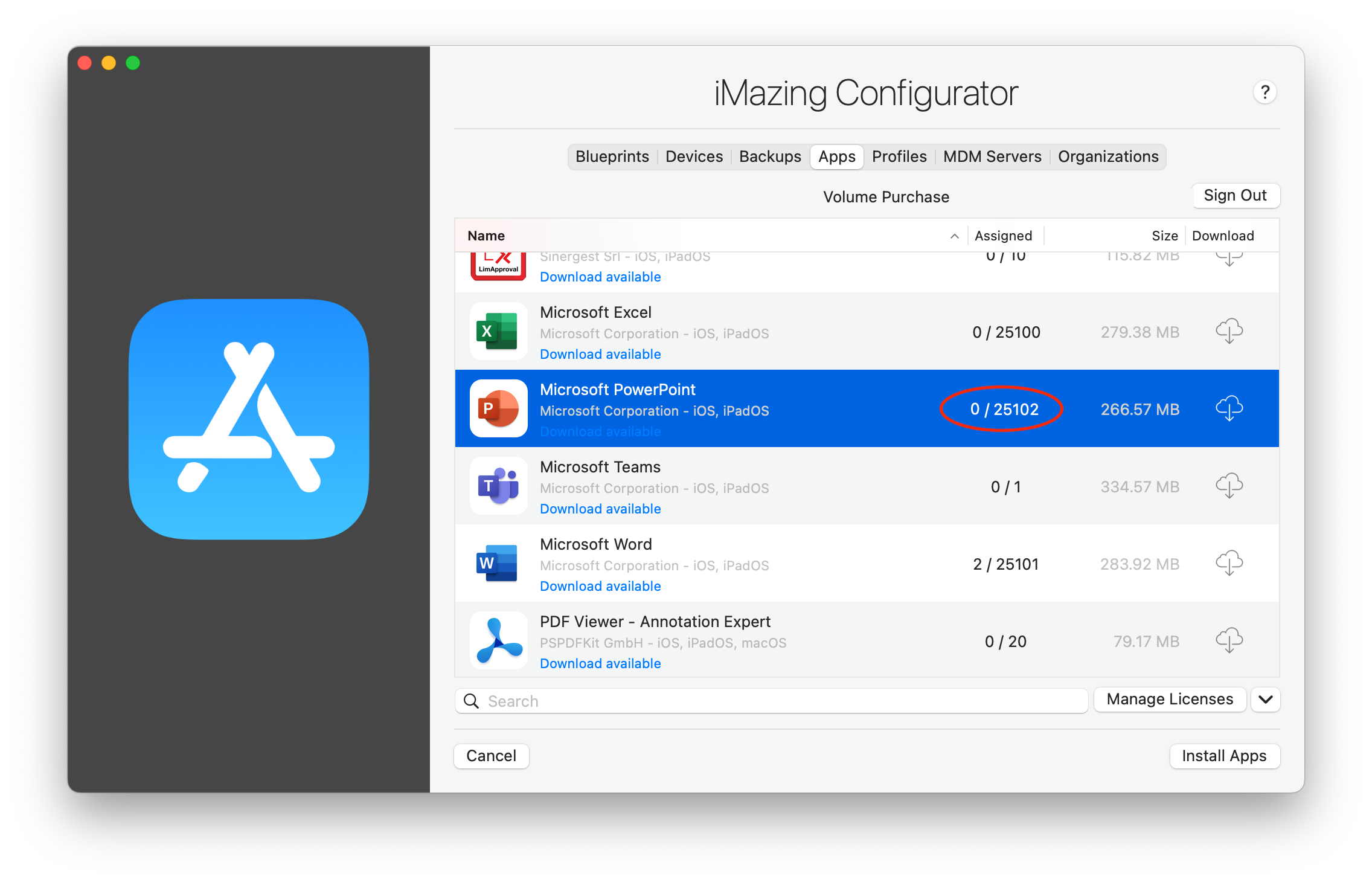1372x882 pixels.
Task: Click Download available under PDF Viewer
Action: 600,663
